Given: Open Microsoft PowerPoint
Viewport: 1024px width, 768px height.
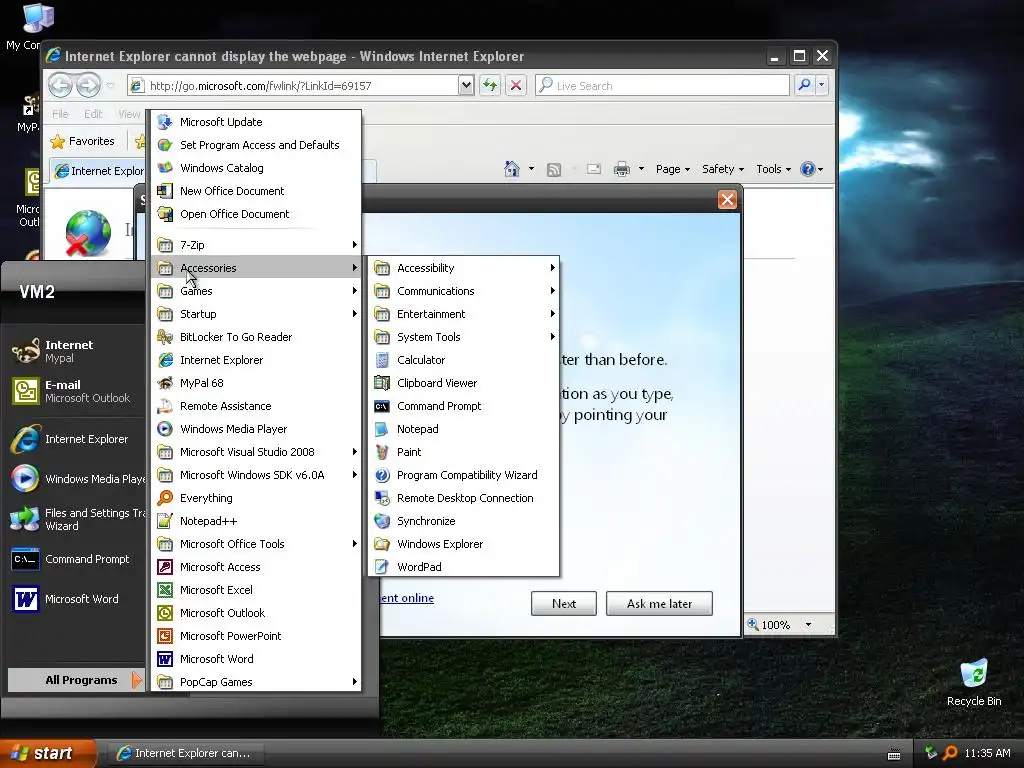Looking at the screenshot, I should (256, 635).
